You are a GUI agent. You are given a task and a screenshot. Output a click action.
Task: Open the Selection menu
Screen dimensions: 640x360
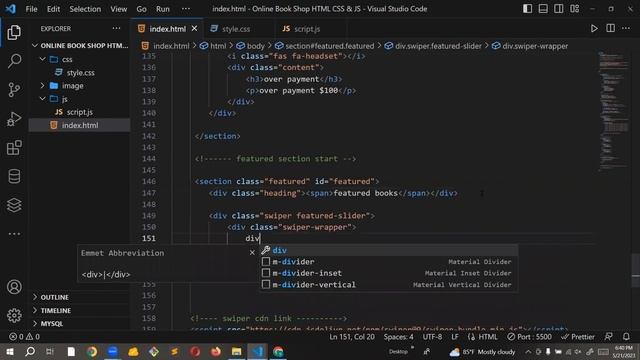[x=85, y=9]
